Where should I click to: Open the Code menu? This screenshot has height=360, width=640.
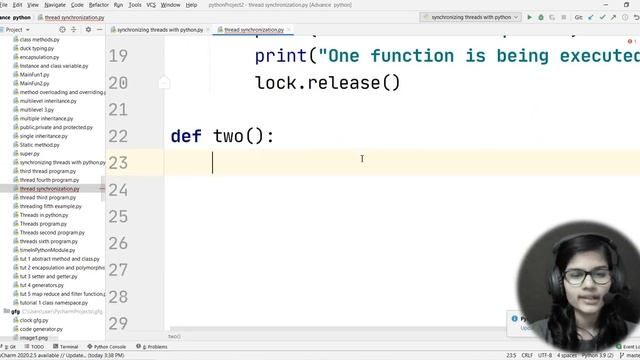[77, 5]
